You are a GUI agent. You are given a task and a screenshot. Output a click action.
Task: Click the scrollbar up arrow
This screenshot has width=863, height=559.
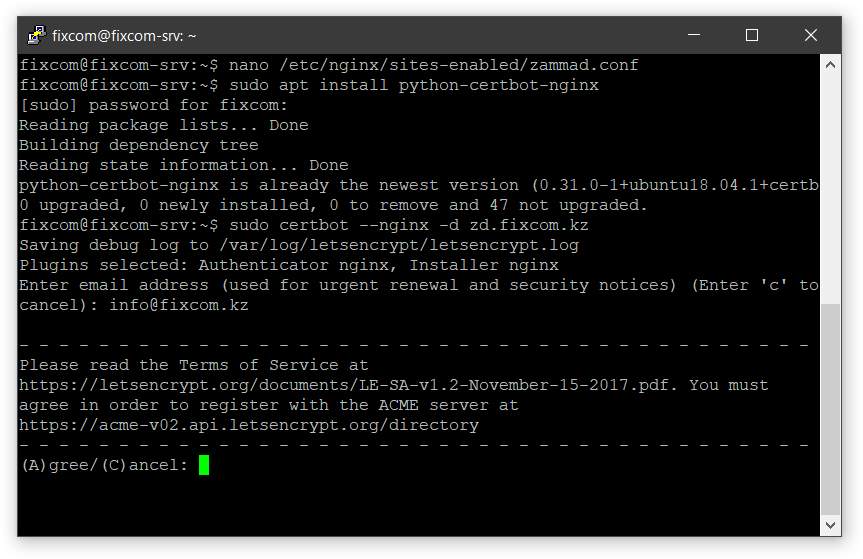click(831, 65)
